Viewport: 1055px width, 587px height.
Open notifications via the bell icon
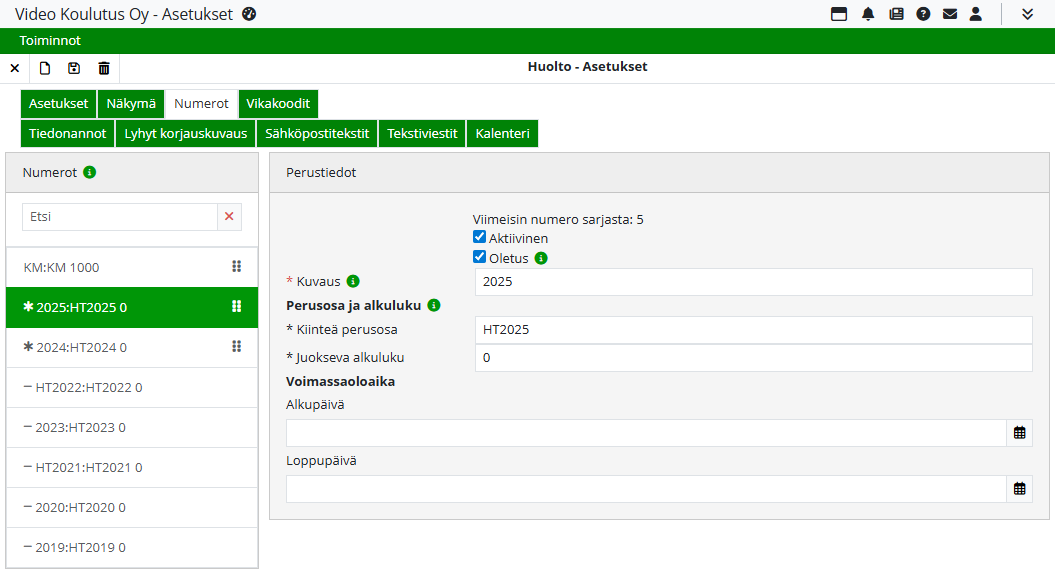coord(868,14)
